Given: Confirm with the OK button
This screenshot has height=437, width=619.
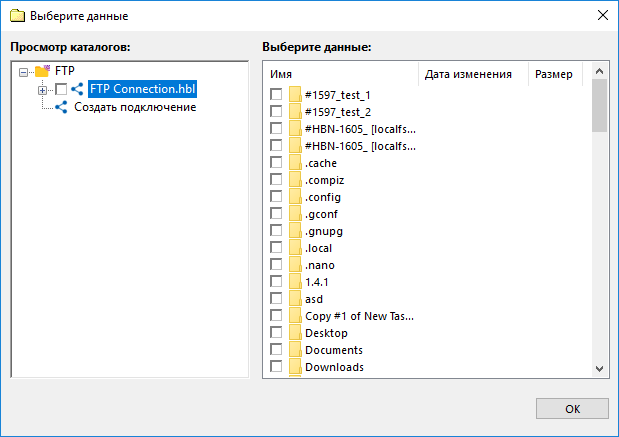Looking at the screenshot, I should (x=572, y=409).
